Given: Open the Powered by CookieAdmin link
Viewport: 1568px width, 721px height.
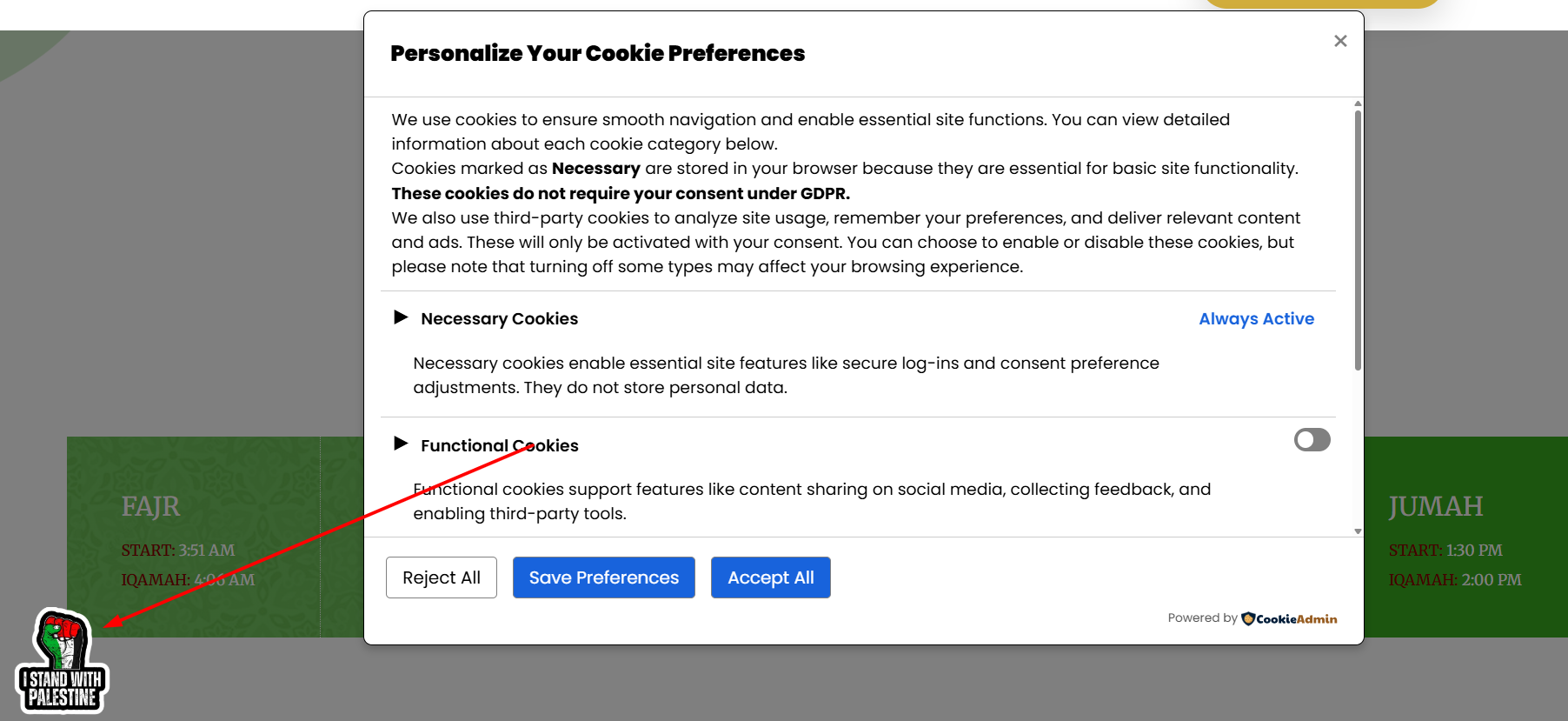Looking at the screenshot, I should click(1252, 618).
